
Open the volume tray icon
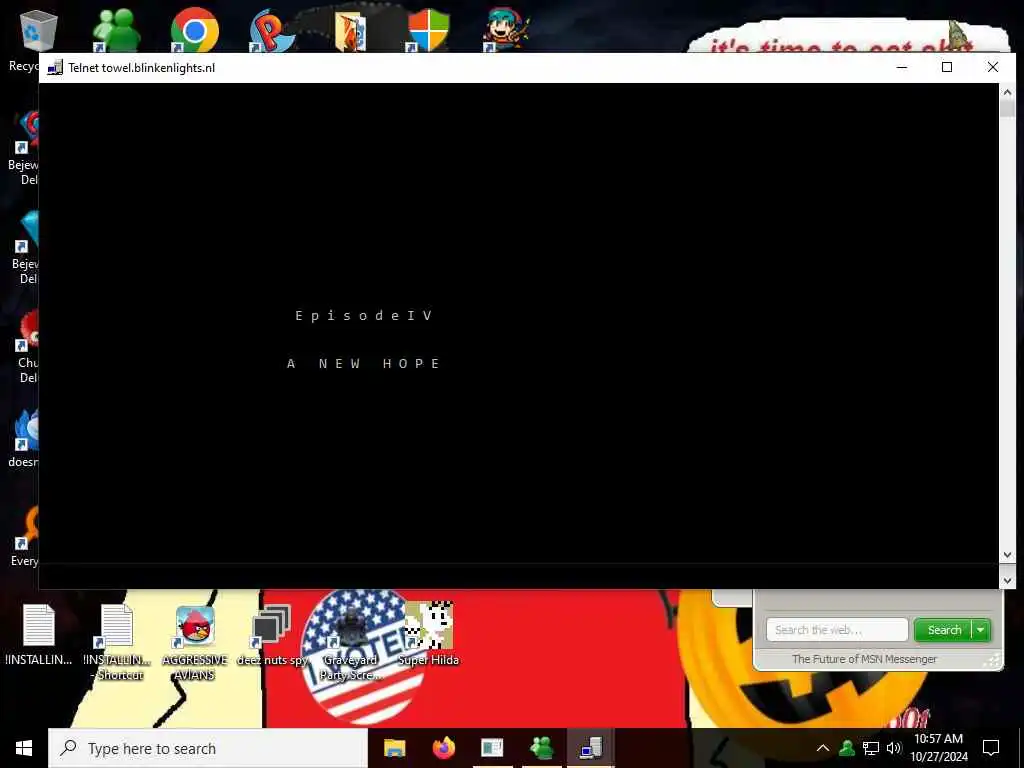(893, 748)
